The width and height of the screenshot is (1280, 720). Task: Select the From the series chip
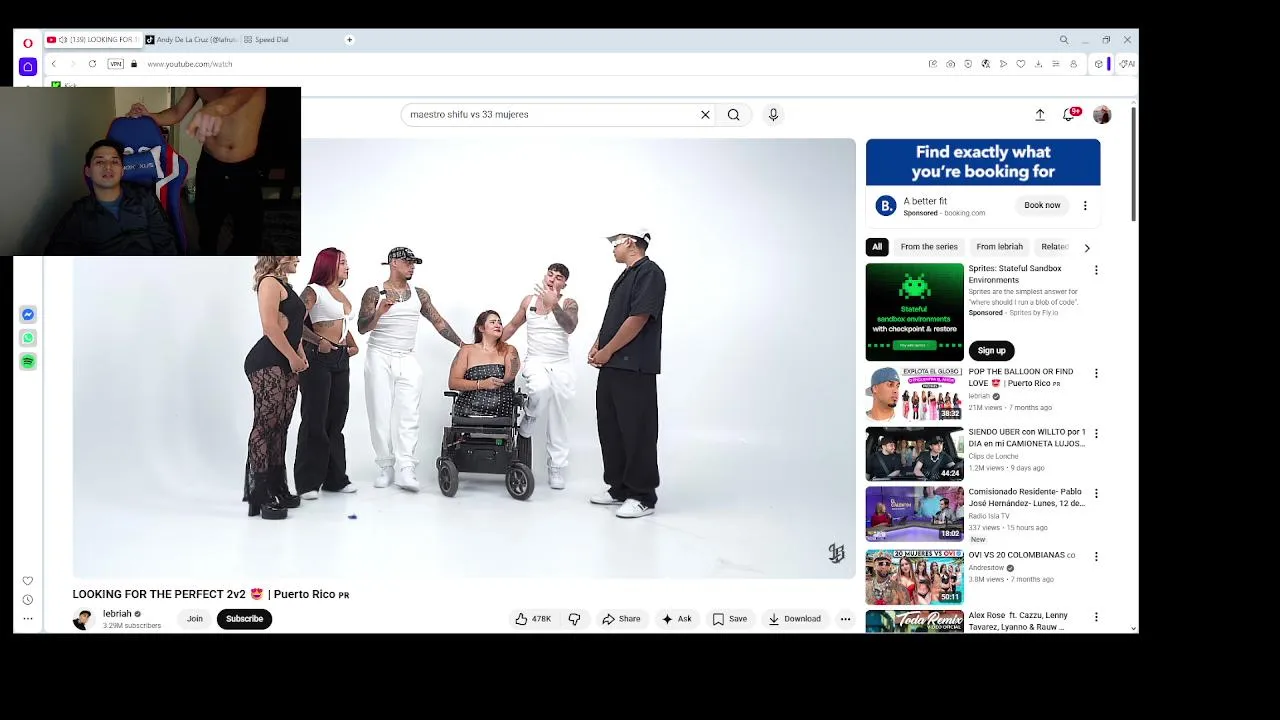coord(929,246)
